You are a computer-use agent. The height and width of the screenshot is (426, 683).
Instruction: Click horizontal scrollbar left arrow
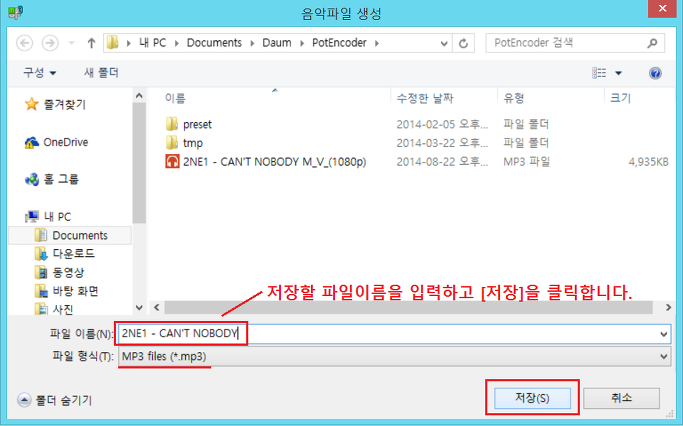click(x=156, y=307)
